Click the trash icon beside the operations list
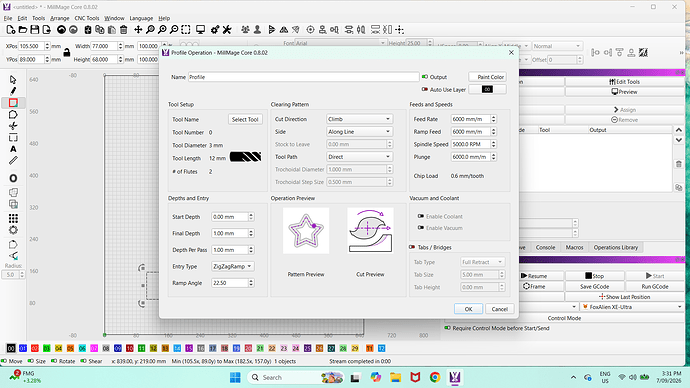Viewport: 690px width, 388px height. point(679,164)
